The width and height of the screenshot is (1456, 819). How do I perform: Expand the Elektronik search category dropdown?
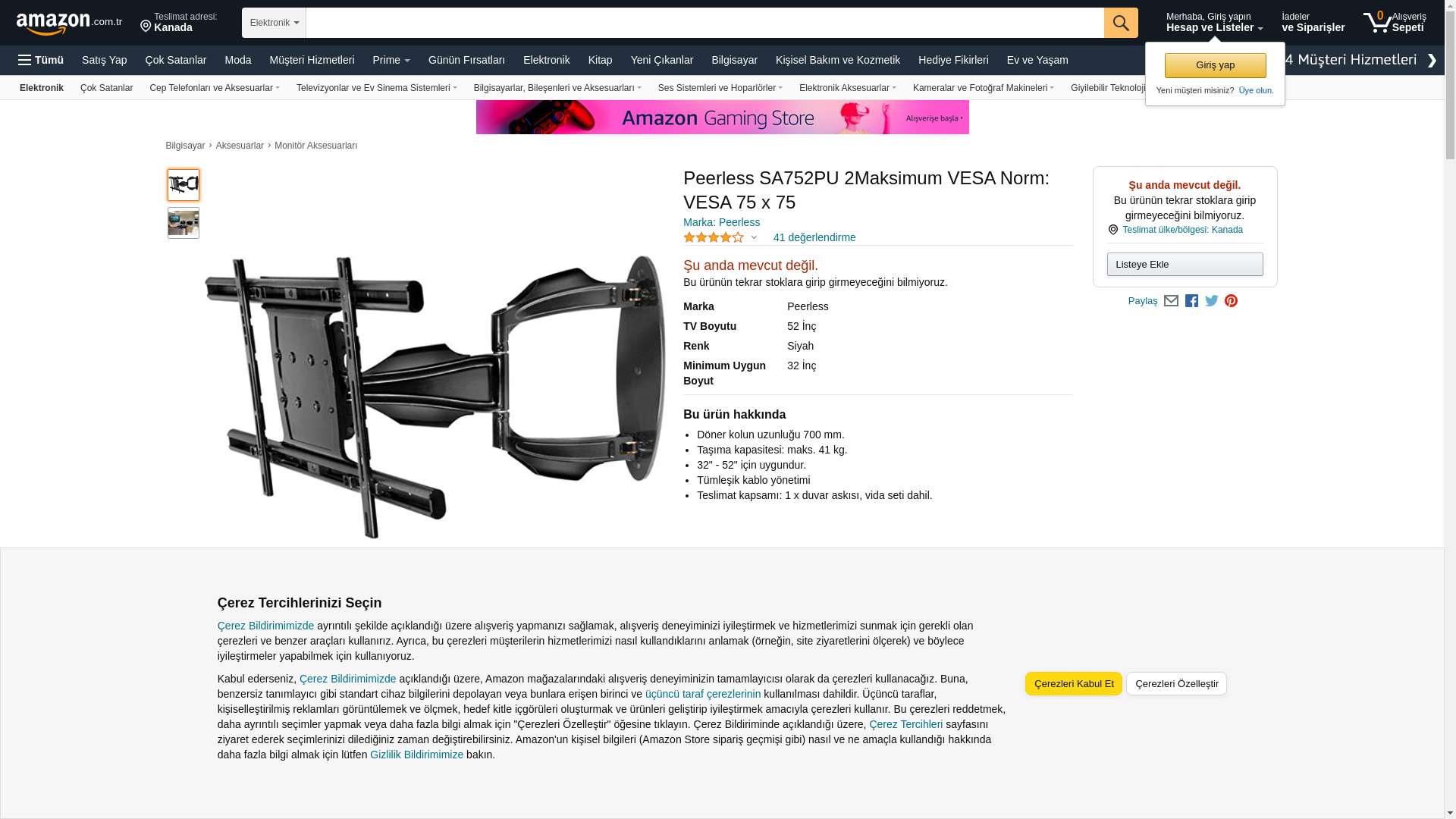(274, 23)
